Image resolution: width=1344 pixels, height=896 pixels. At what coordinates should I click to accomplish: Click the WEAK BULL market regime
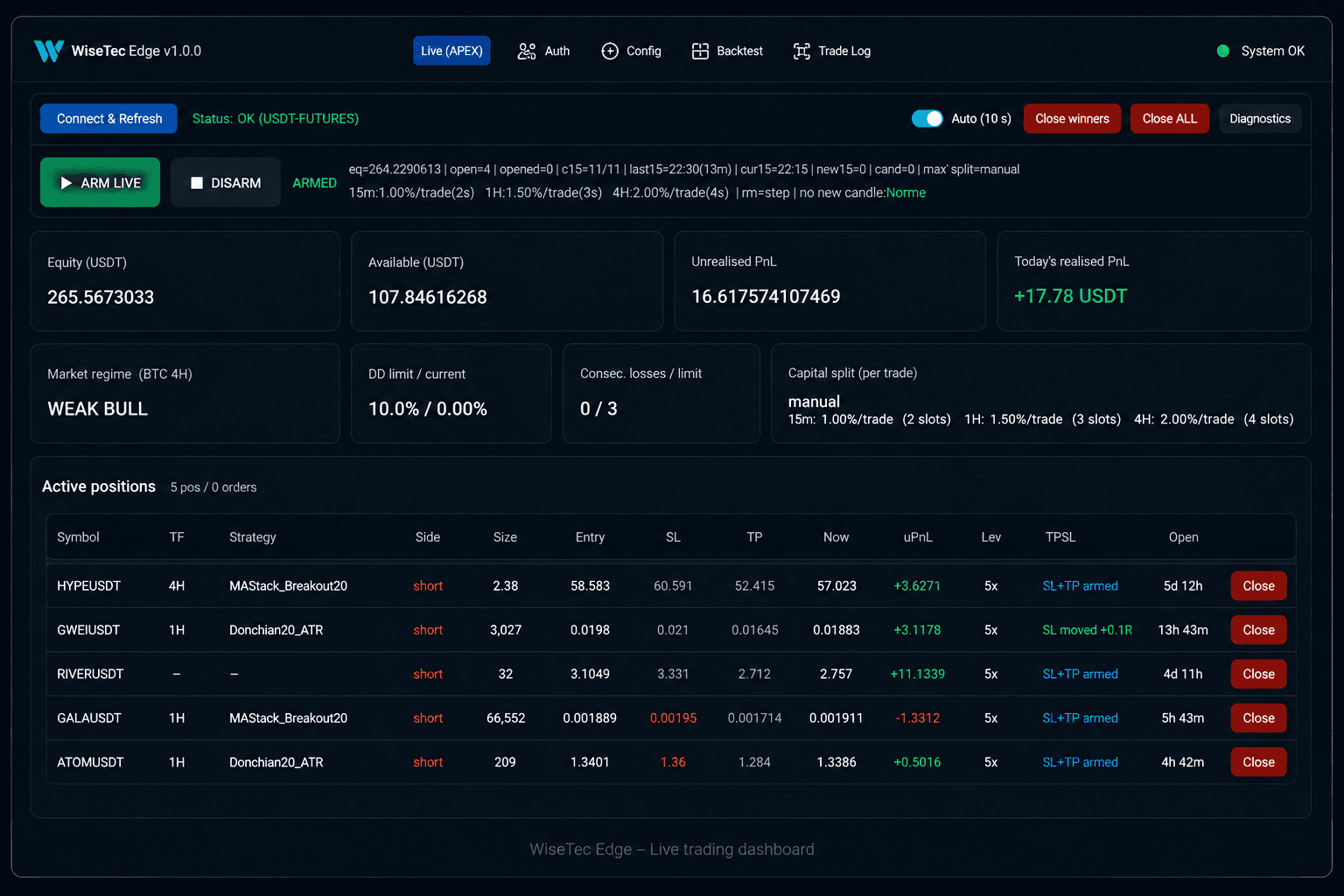pyautogui.click(x=97, y=409)
